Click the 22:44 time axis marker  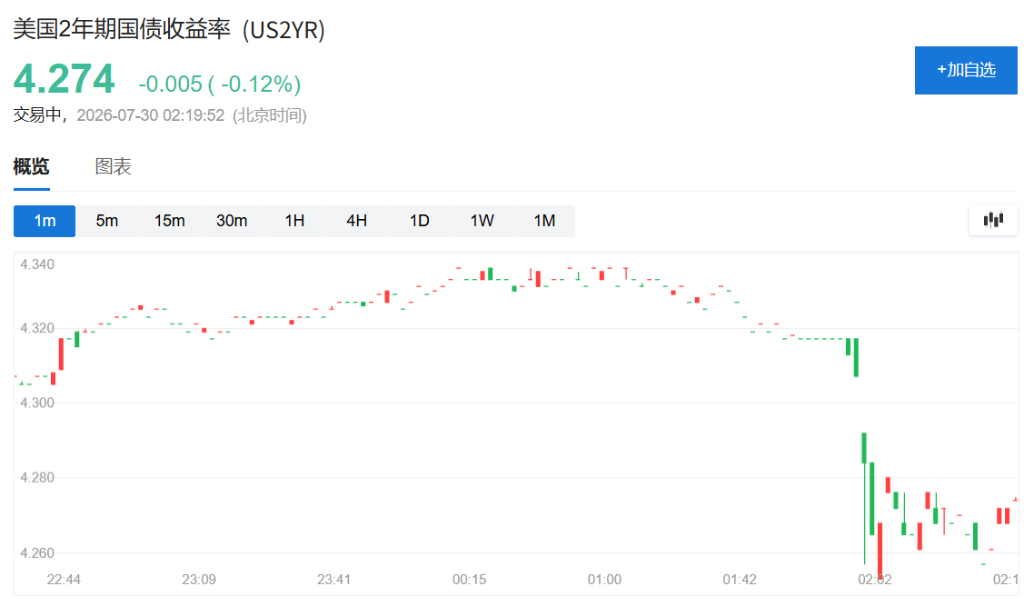[63, 579]
